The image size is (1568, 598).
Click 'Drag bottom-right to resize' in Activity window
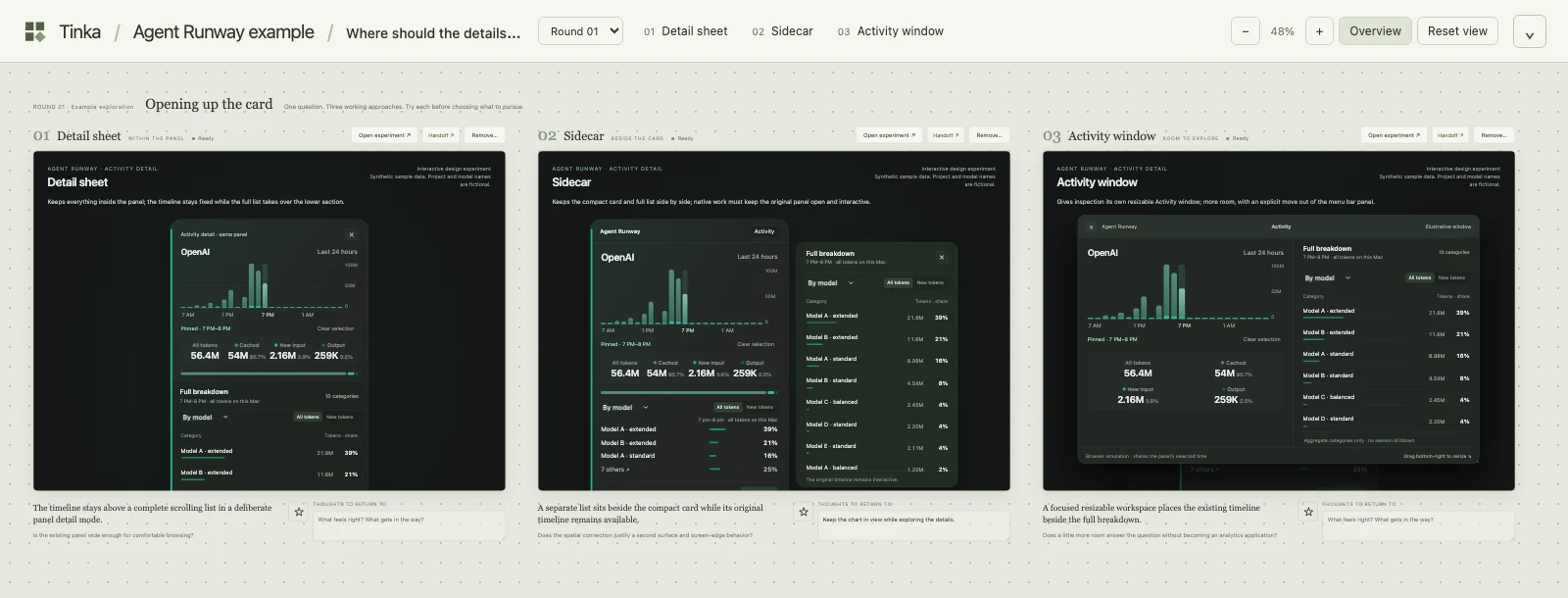[x=1437, y=456]
